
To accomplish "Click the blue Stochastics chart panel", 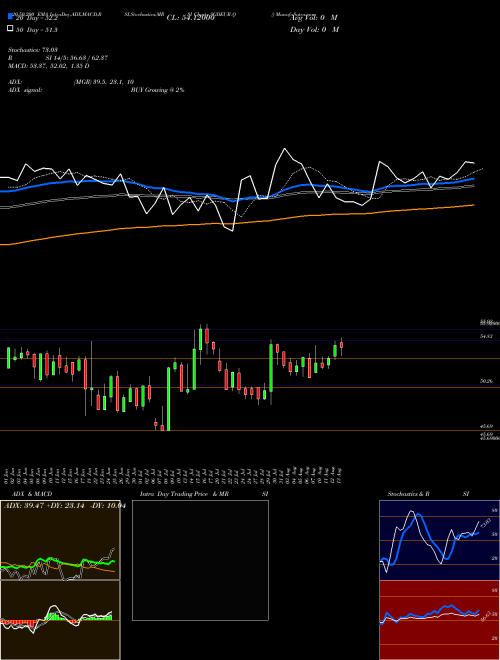I will click(x=439, y=540).
